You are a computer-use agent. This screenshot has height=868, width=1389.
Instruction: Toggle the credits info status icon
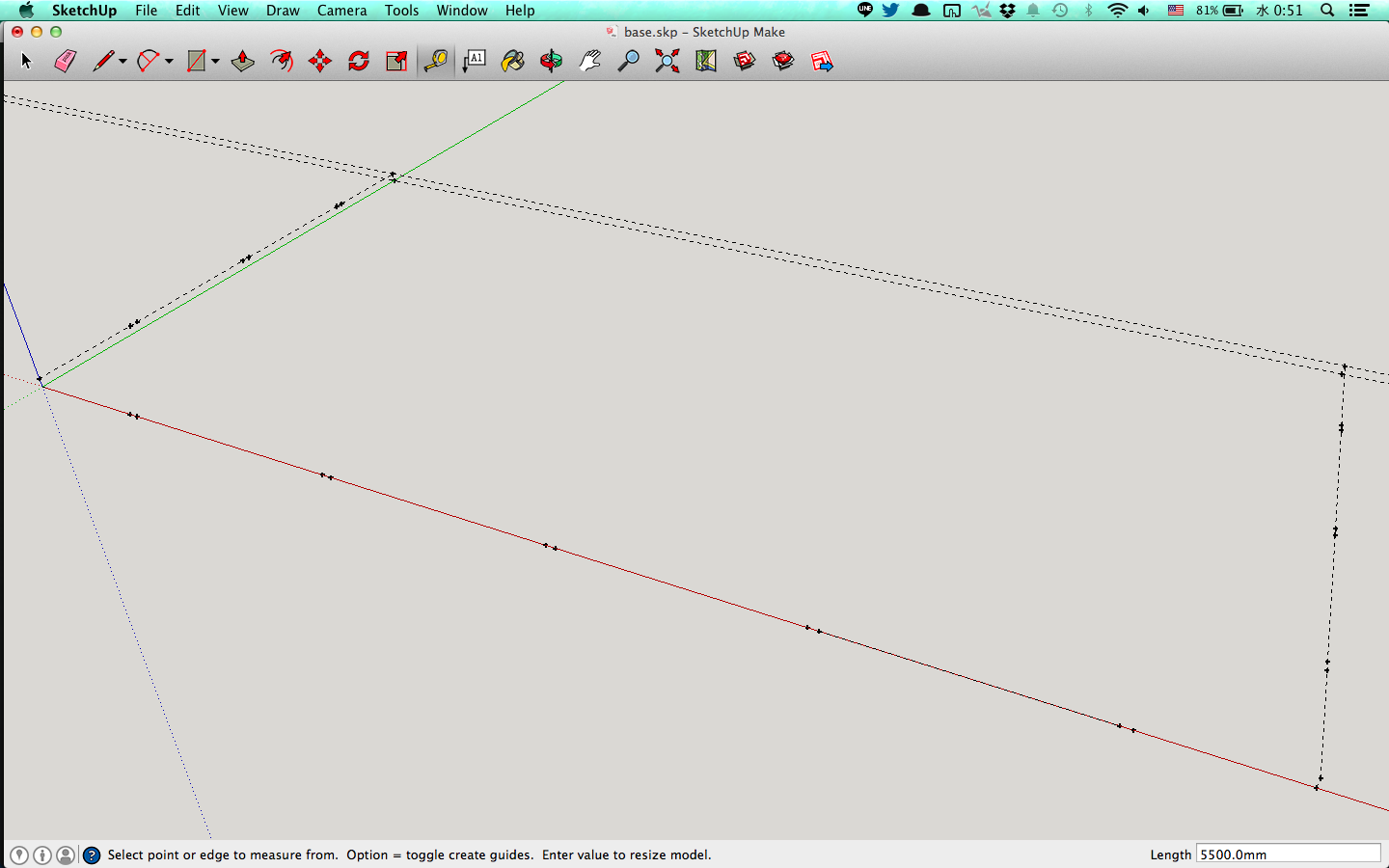point(42,855)
